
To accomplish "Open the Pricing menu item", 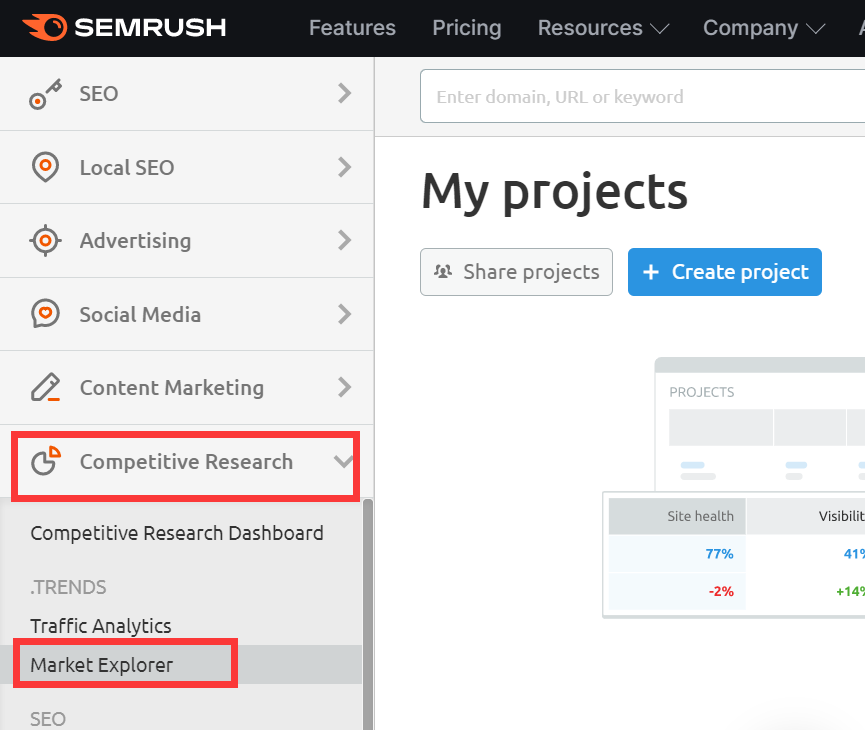I will click(466, 28).
